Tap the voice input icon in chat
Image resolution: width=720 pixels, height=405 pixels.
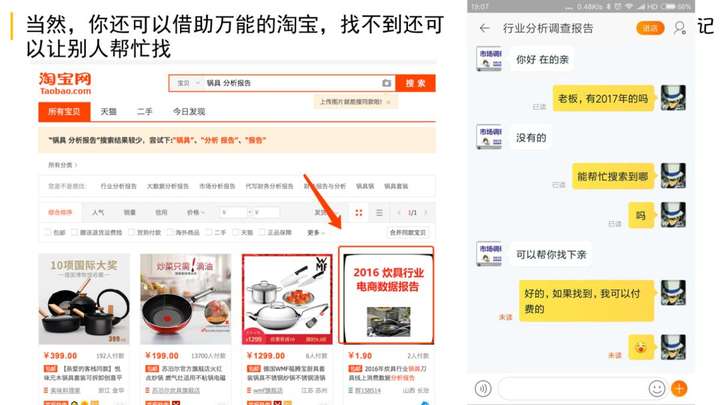click(483, 388)
